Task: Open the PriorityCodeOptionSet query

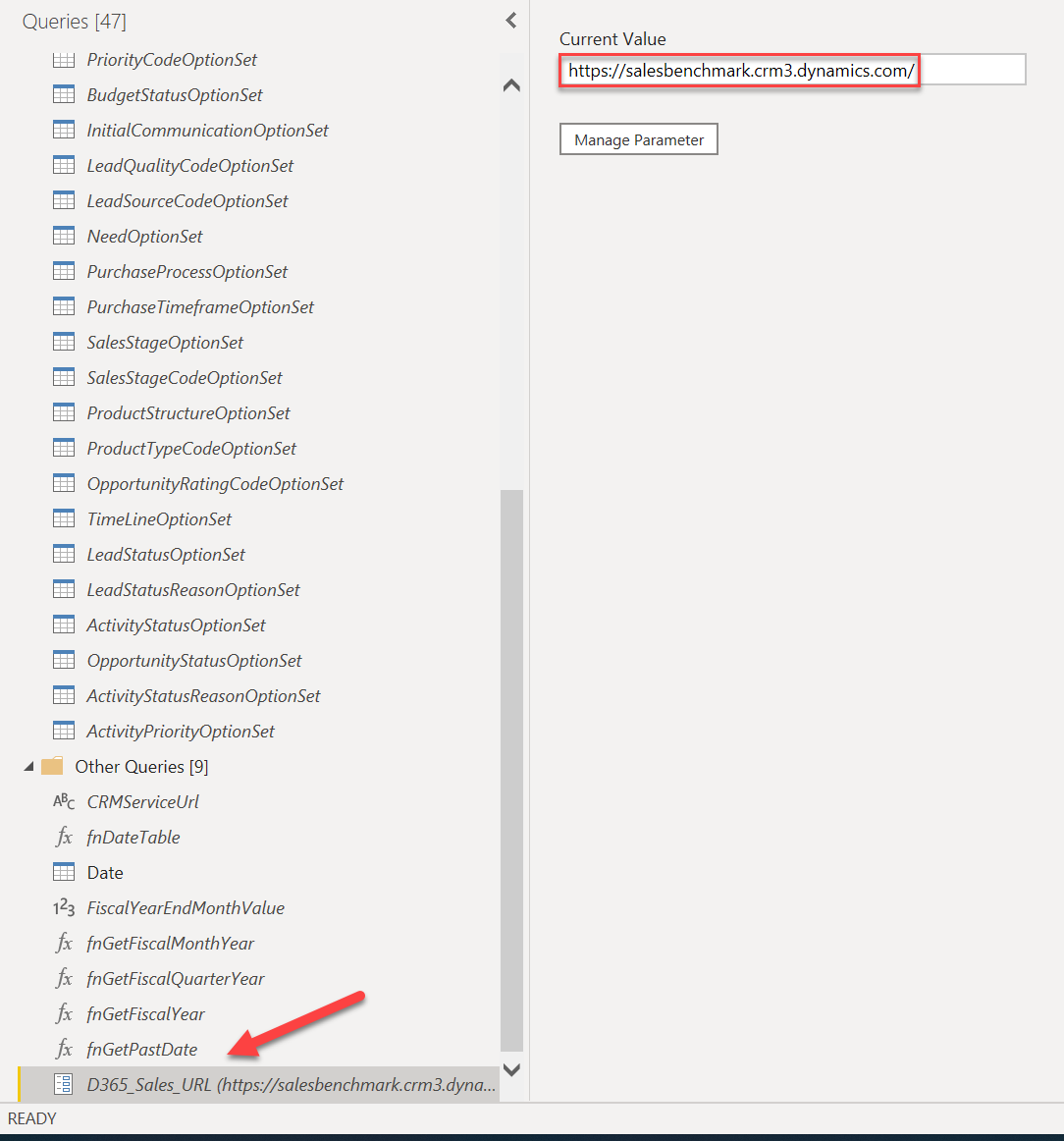Action: [x=172, y=60]
